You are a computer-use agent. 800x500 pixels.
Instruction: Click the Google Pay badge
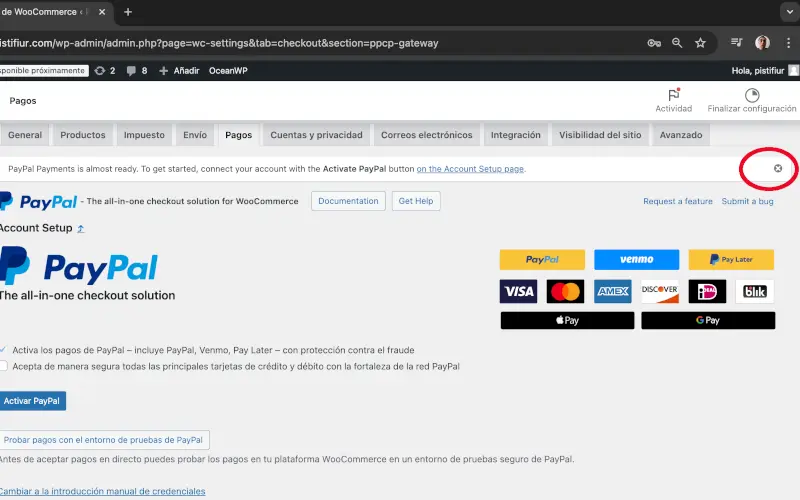pyautogui.click(x=708, y=320)
